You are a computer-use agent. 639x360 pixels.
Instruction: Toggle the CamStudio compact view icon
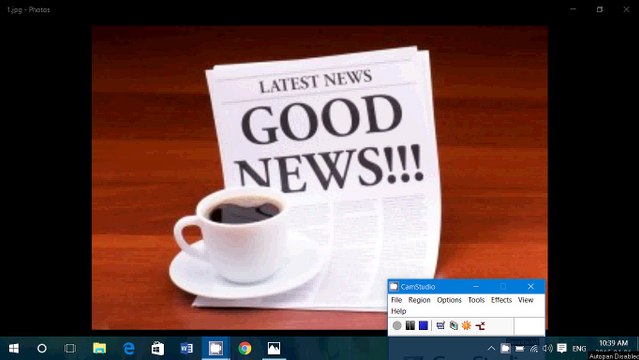tap(441, 325)
